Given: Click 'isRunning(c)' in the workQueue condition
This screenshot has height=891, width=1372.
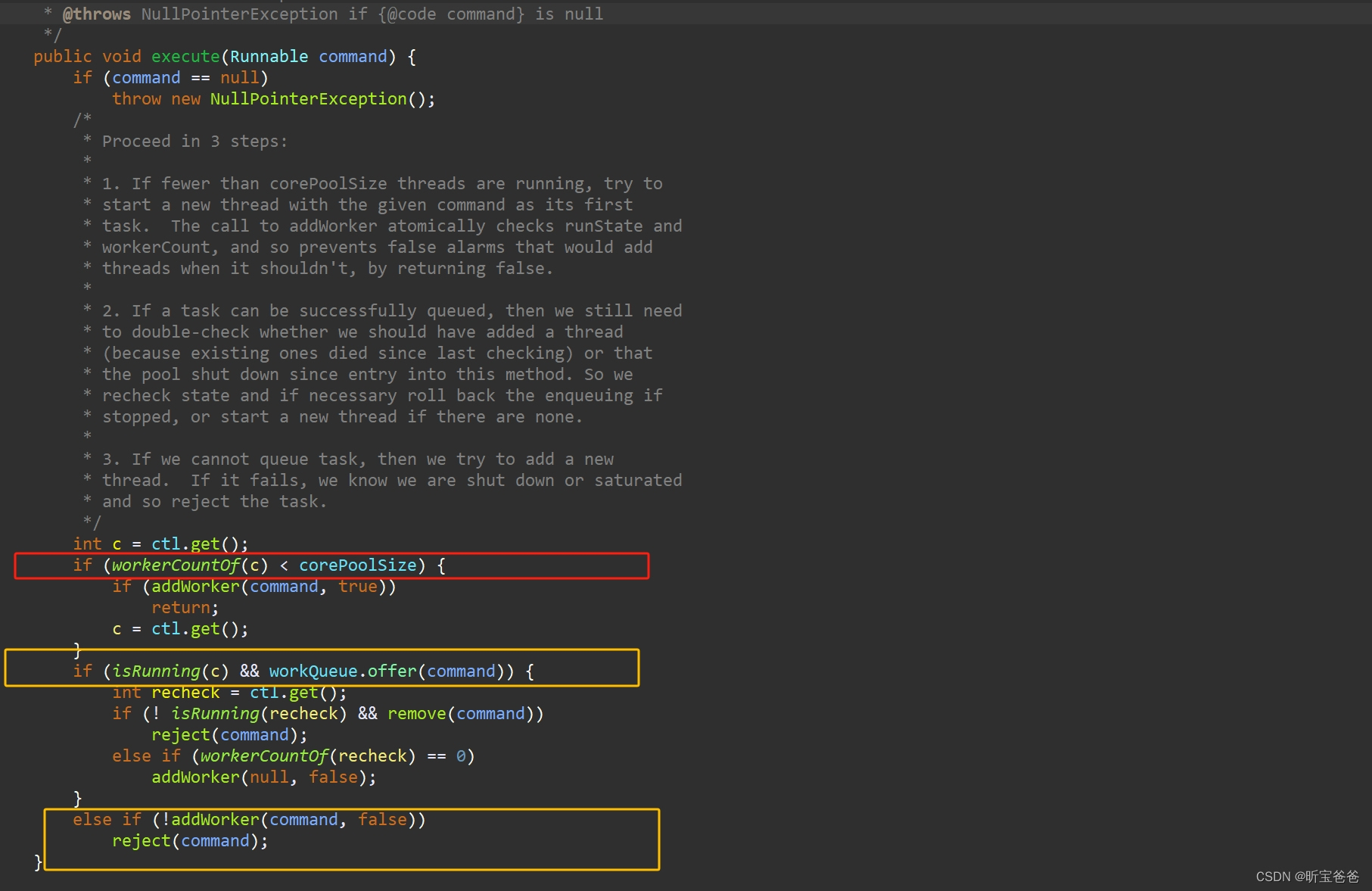Looking at the screenshot, I should 170,671.
